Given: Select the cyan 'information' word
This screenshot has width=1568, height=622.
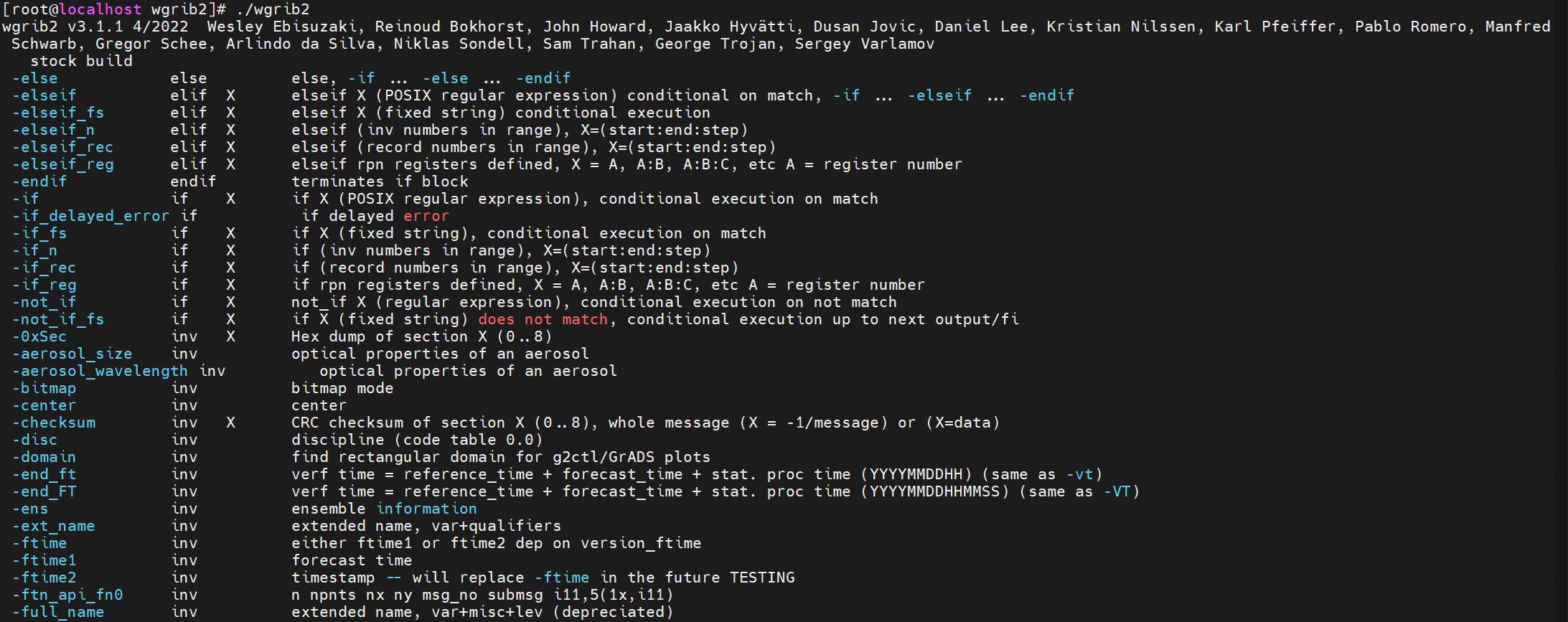Looking at the screenshot, I should pyautogui.click(x=427, y=509).
